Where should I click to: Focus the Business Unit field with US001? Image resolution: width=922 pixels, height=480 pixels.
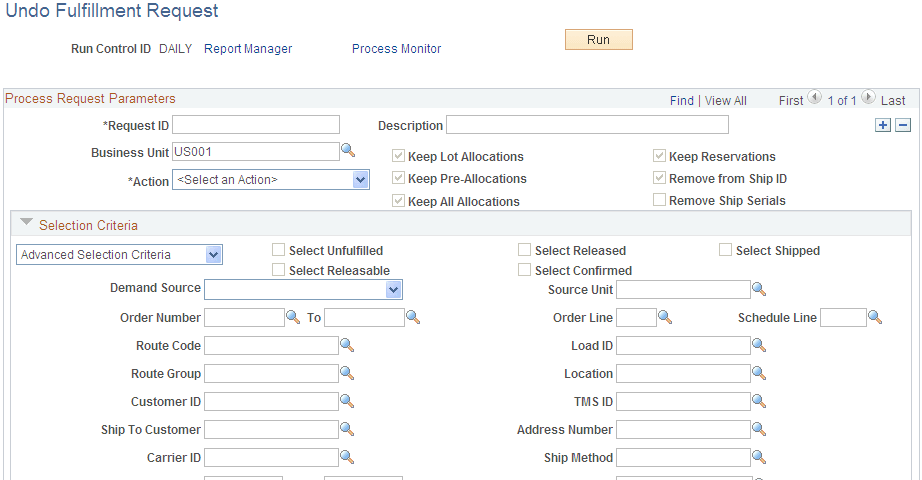[x=256, y=152]
